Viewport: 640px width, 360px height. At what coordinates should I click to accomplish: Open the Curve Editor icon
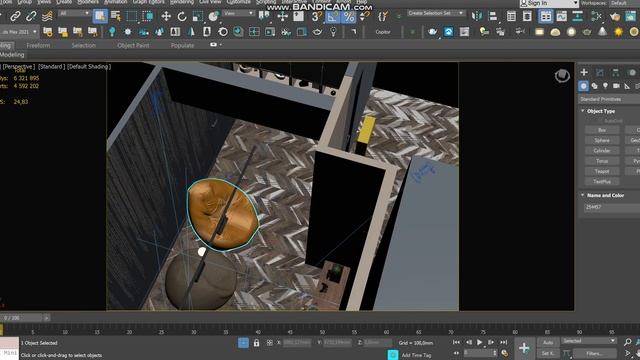coord(562,16)
